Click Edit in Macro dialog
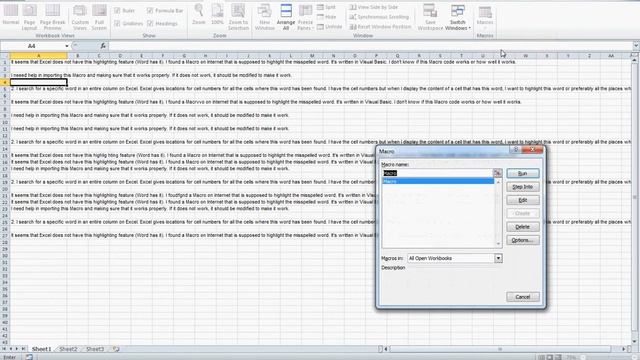Viewport: 640px width, 360px height. point(523,200)
